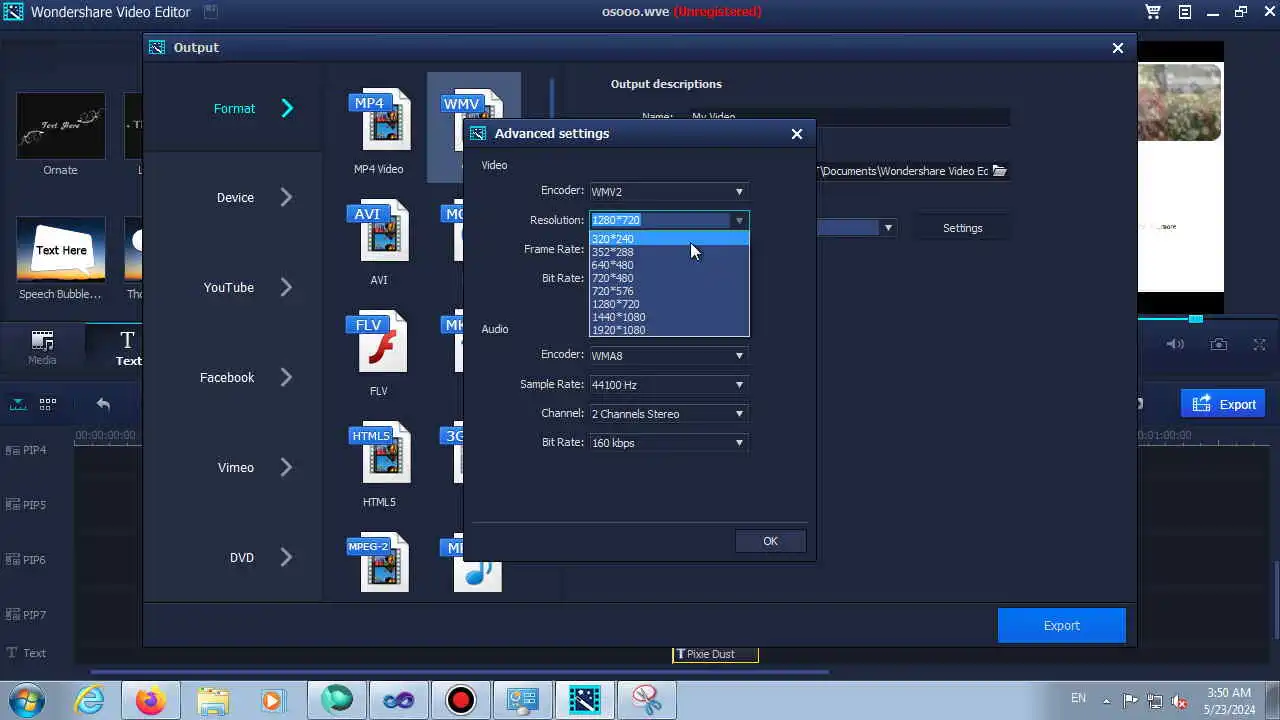
Task: Select the 720*480 resolution option
Action: 669,278
